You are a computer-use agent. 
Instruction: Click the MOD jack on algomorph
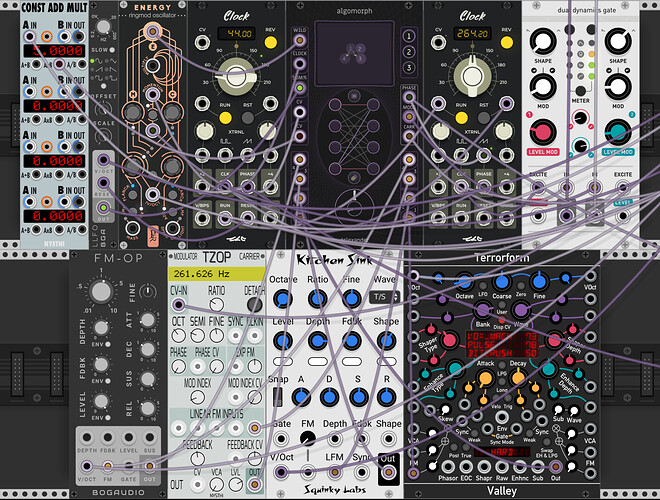[408, 117]
